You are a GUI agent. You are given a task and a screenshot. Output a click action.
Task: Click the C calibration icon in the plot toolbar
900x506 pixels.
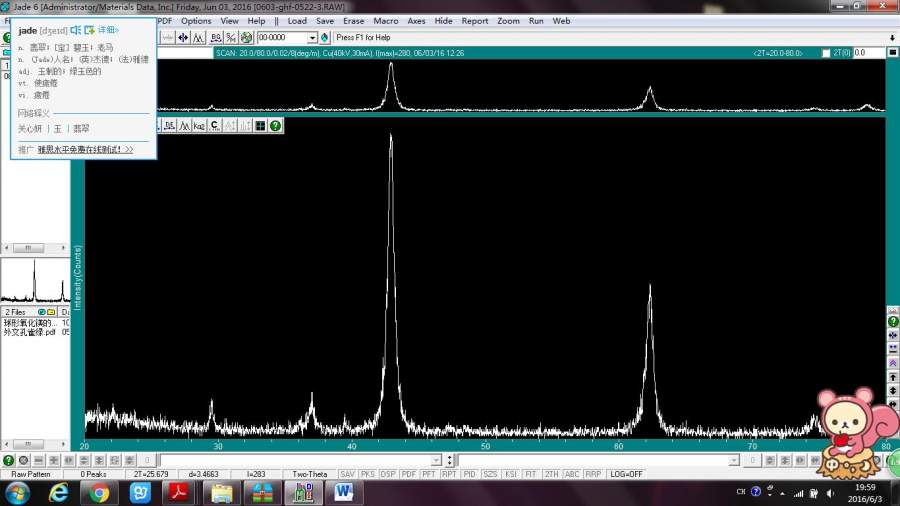(214, 125)
